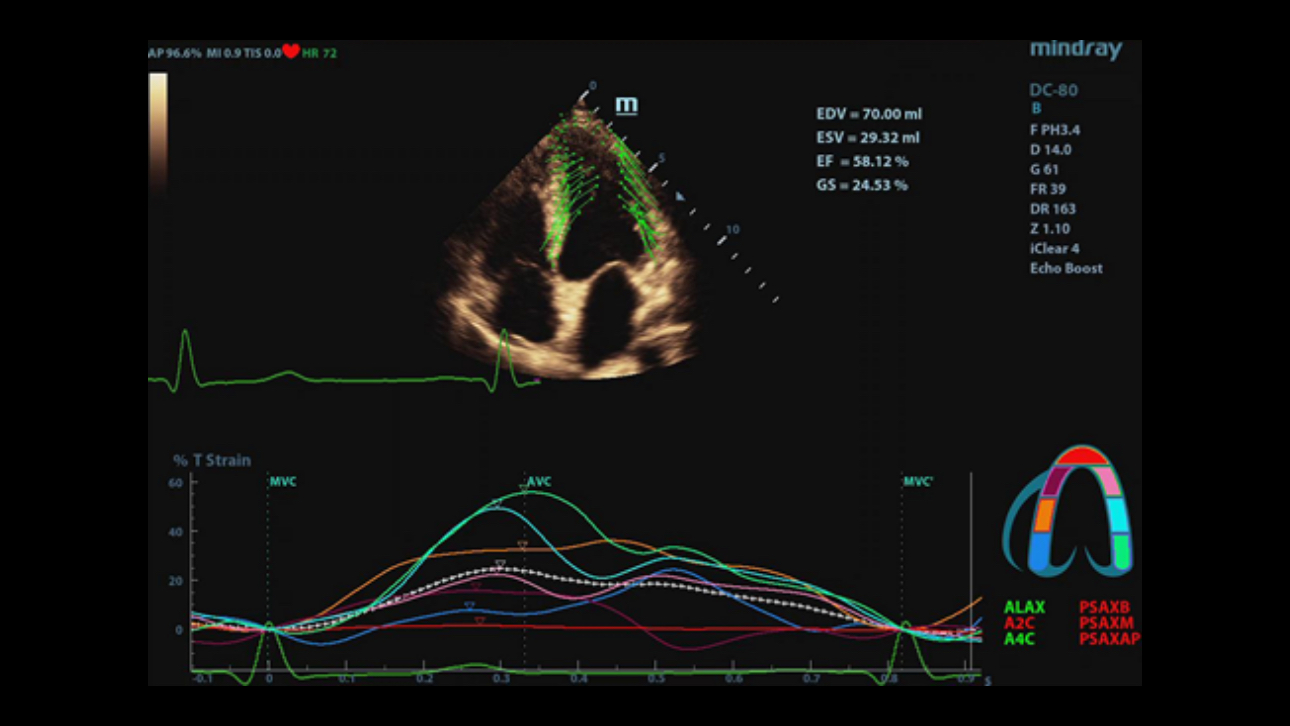Switch to the A4C view
Image resolution: width=1290 pixels, height=726 pixels.
(x=1022, y=638)
